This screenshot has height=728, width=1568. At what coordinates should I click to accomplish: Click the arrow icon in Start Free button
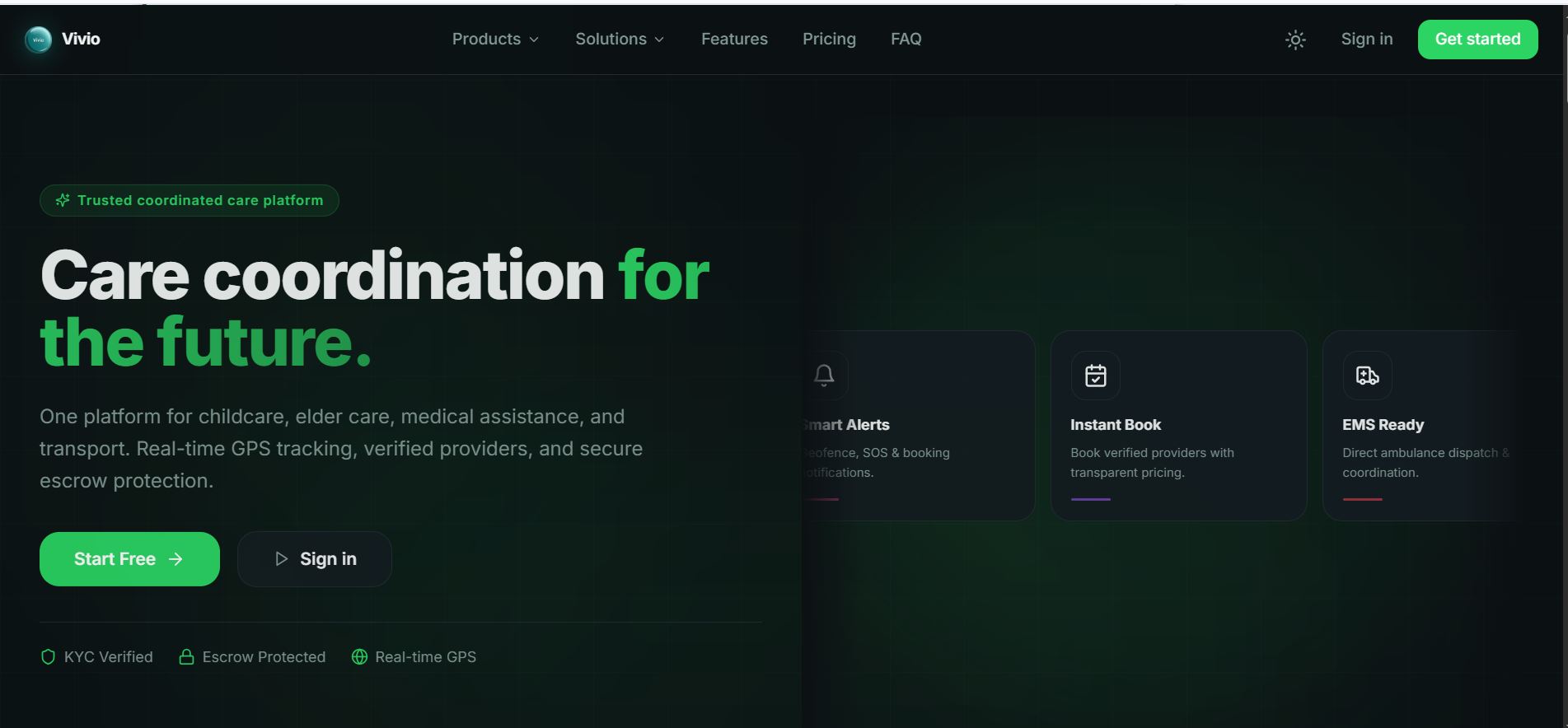click(176, 559)
